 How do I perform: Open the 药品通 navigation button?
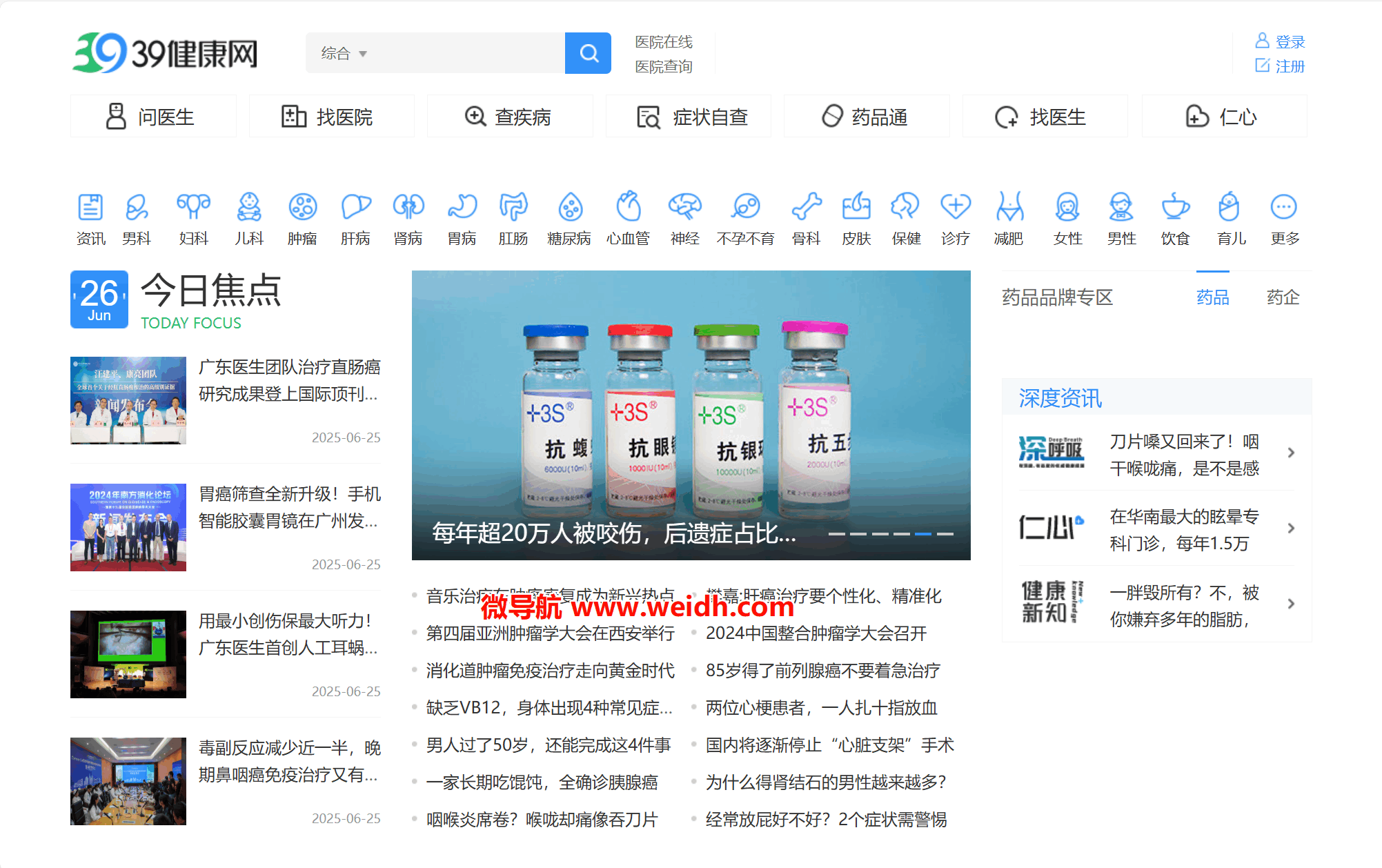867,117
